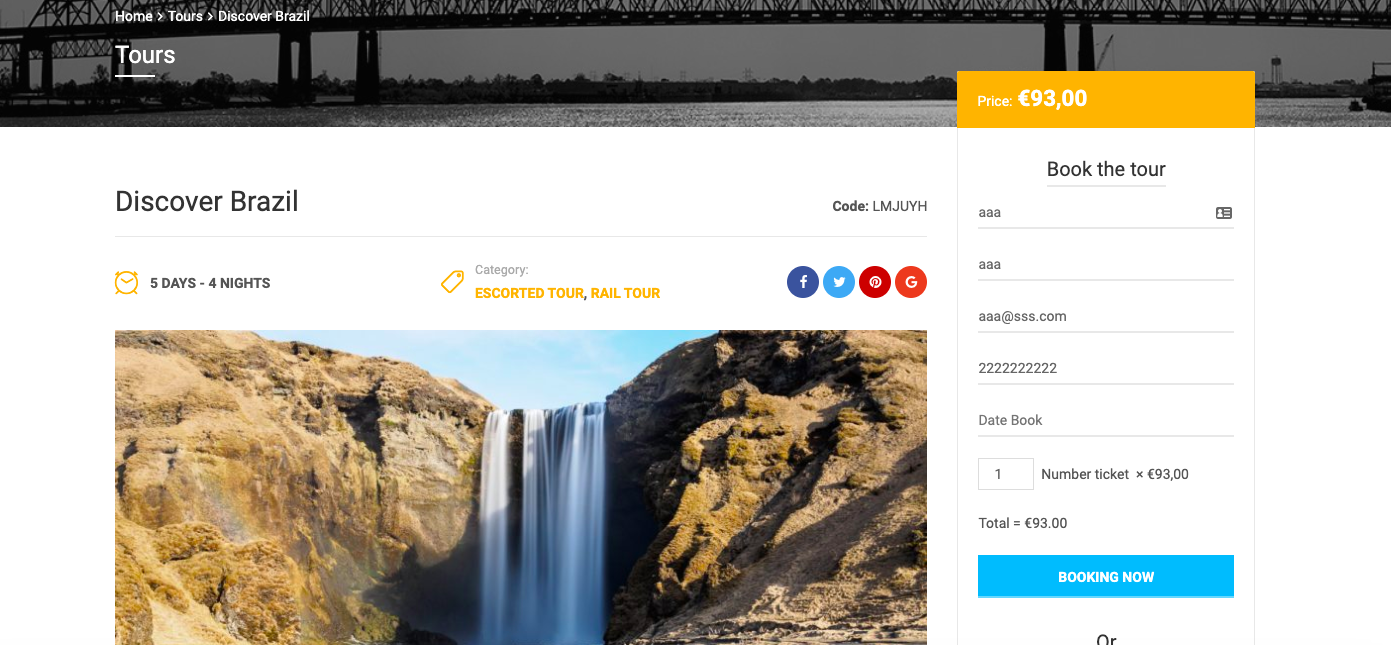Edit the phone number field 2222222222
Image resolution: width=1391 pixels, height=645 pixels.
[x=1106, y=369]
